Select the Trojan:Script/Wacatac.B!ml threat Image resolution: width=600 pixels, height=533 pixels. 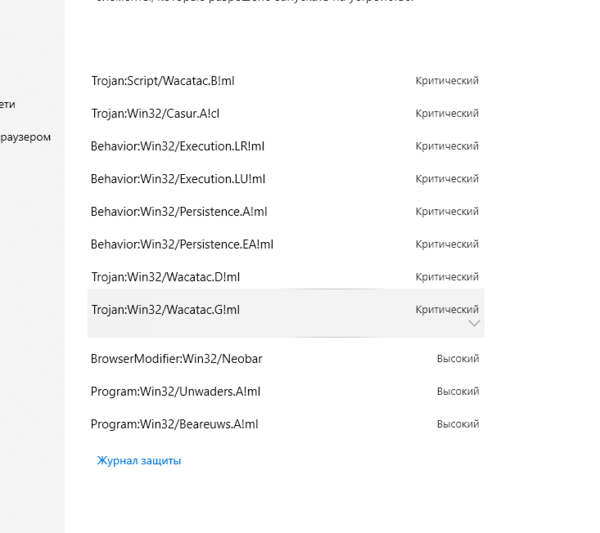tap(163, 81)
